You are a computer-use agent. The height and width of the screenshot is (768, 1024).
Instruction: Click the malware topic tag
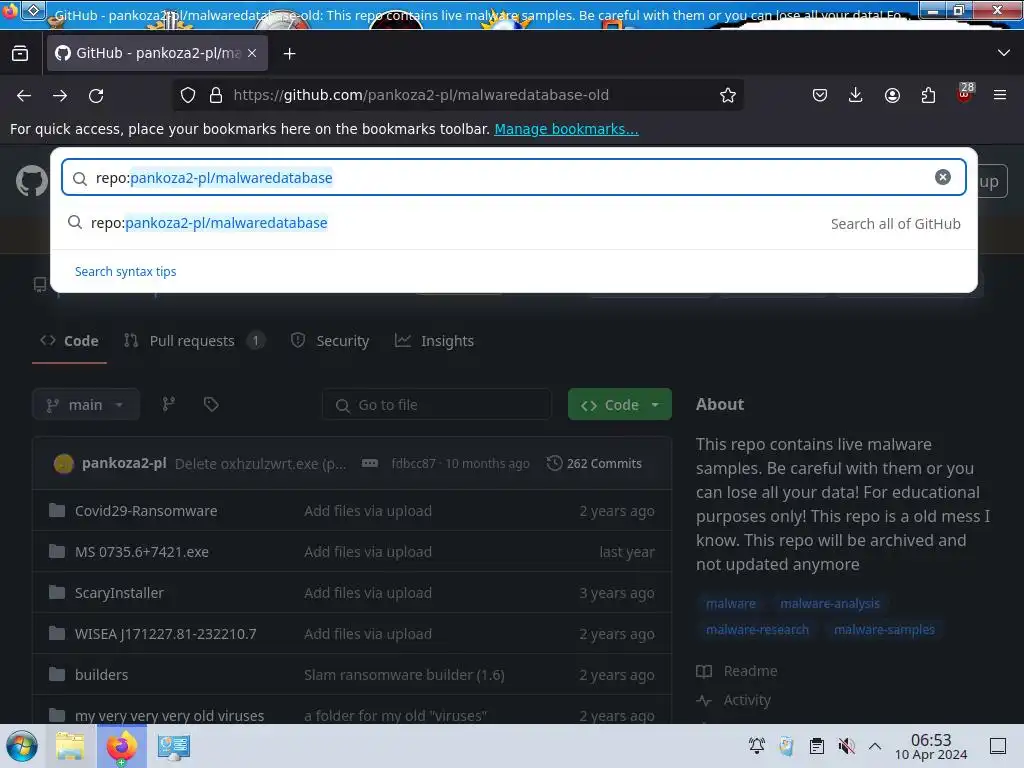pos(731,604)
